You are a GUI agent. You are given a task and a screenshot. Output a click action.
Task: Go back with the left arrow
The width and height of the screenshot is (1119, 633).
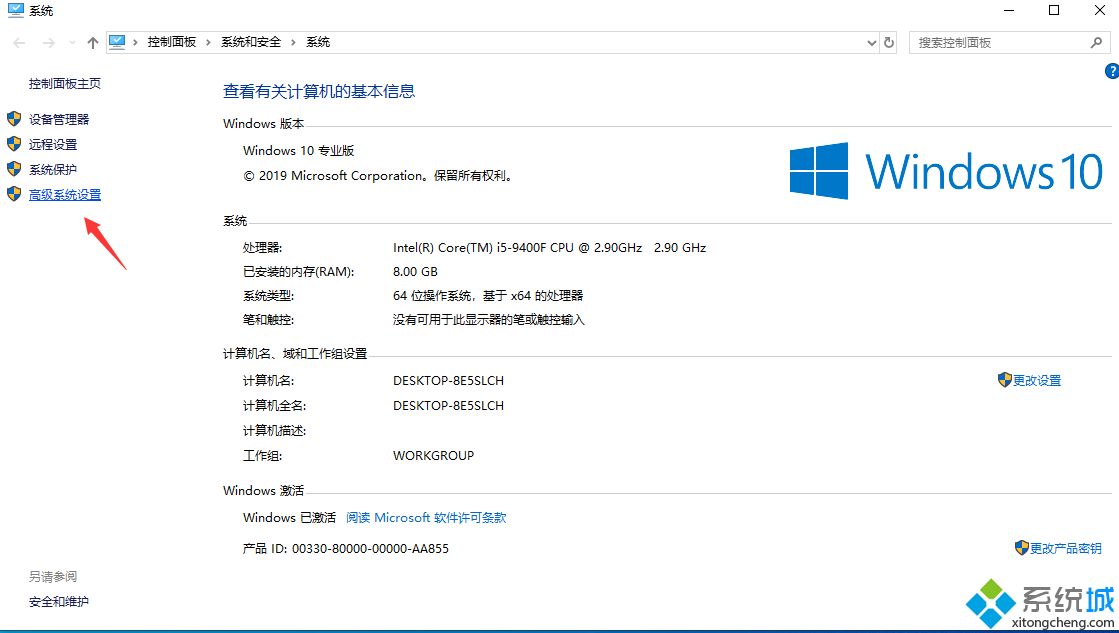(19, 43)
